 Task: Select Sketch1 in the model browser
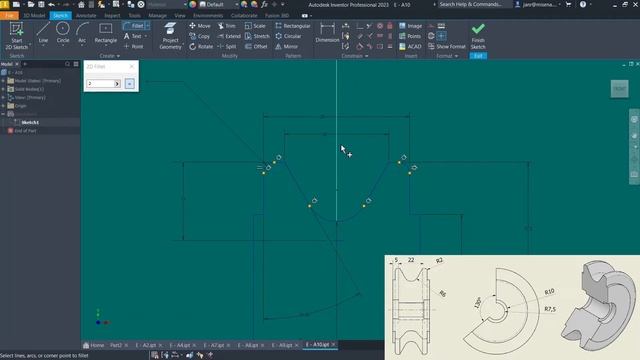pos(30,122)
